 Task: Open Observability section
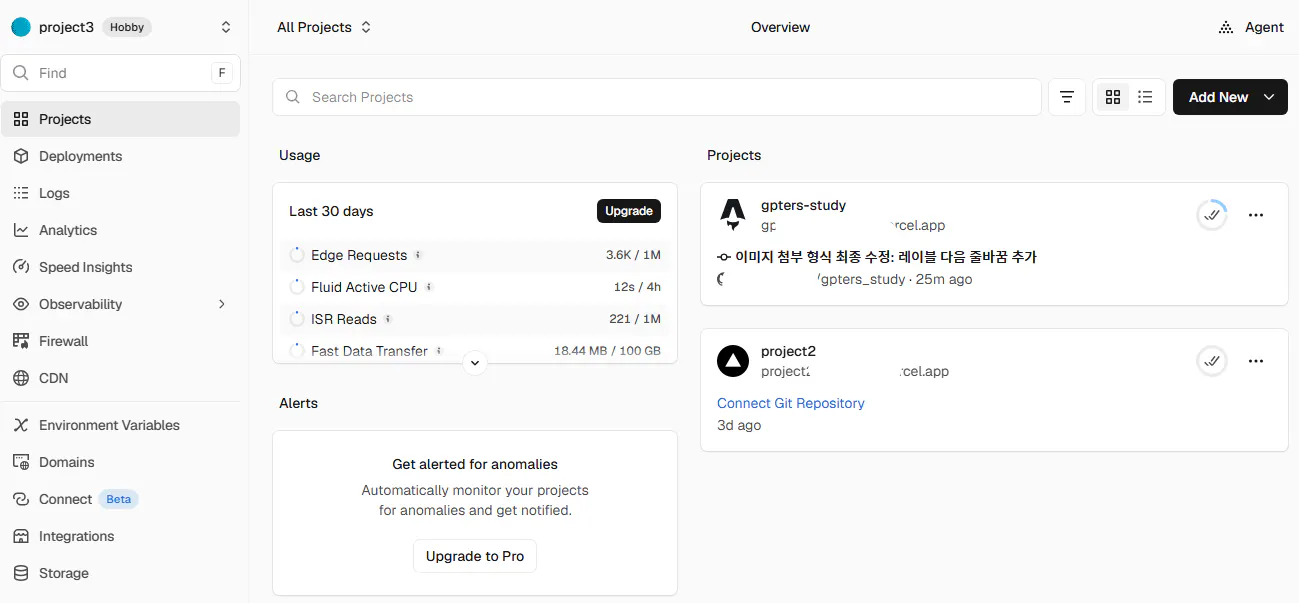(121, 304)
